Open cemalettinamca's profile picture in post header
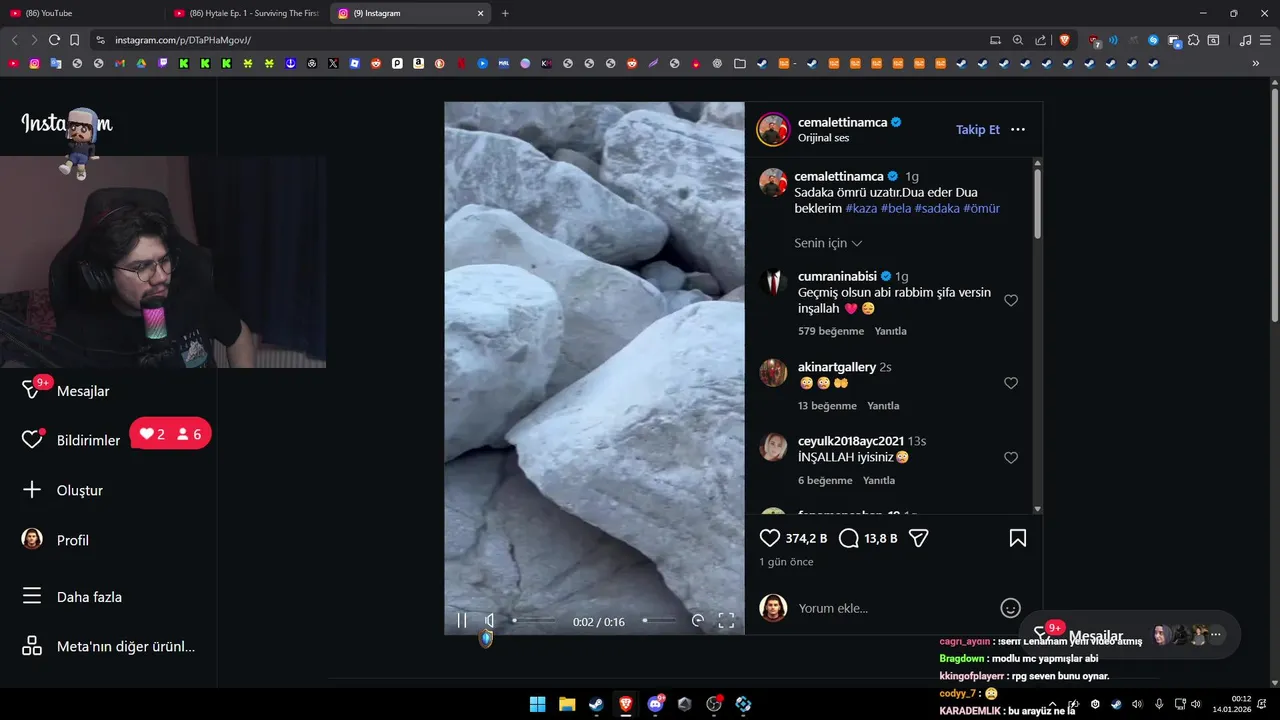This screenshot has width=1280, height=720. tap(774, 130)
